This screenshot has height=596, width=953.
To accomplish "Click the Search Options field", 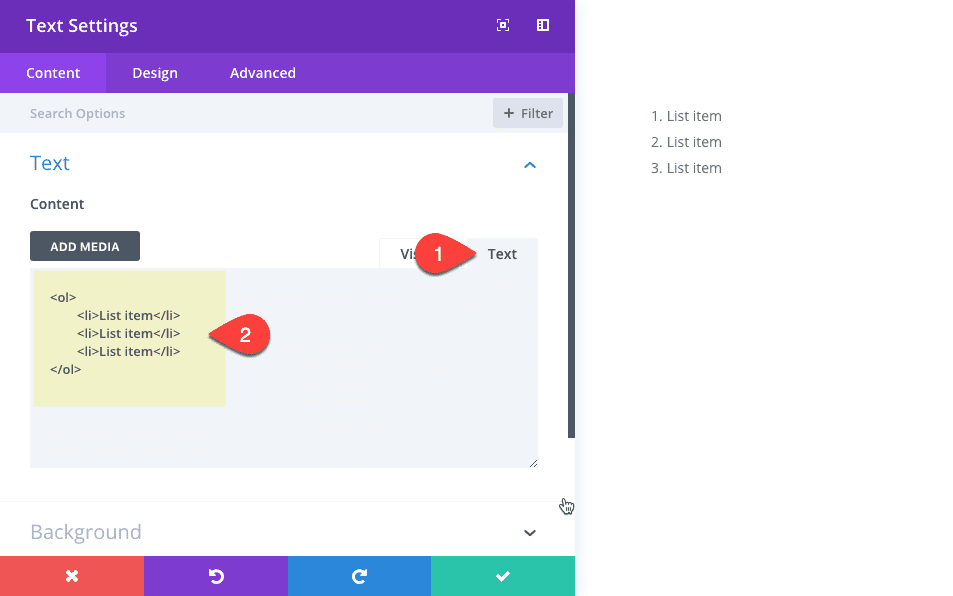I will tap(150, 112).
